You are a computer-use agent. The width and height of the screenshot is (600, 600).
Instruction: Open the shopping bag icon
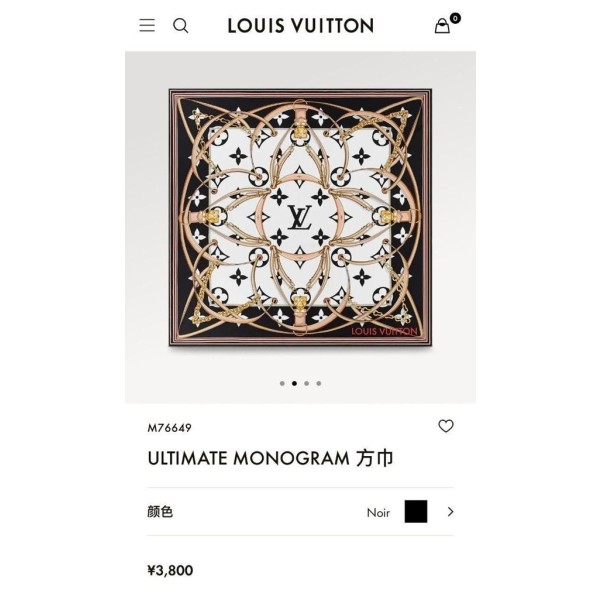[442, 26]
